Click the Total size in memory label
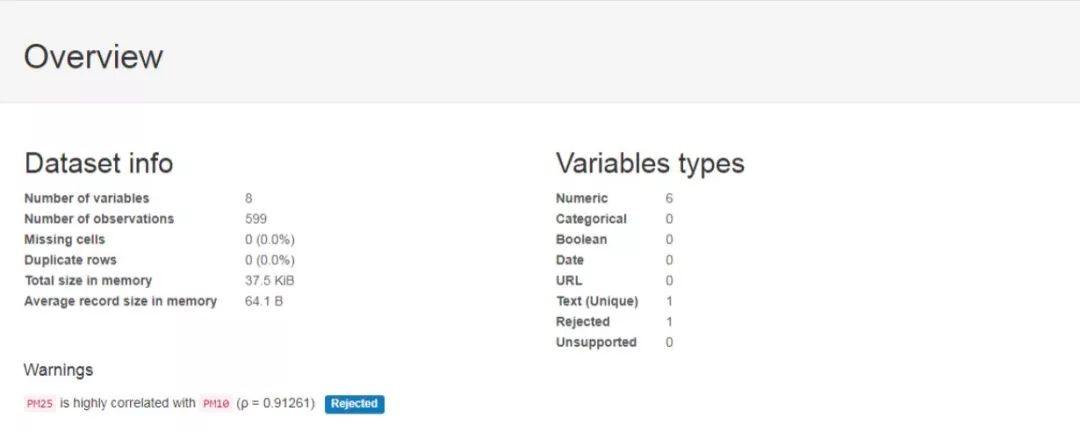 (x=88, y=281)
